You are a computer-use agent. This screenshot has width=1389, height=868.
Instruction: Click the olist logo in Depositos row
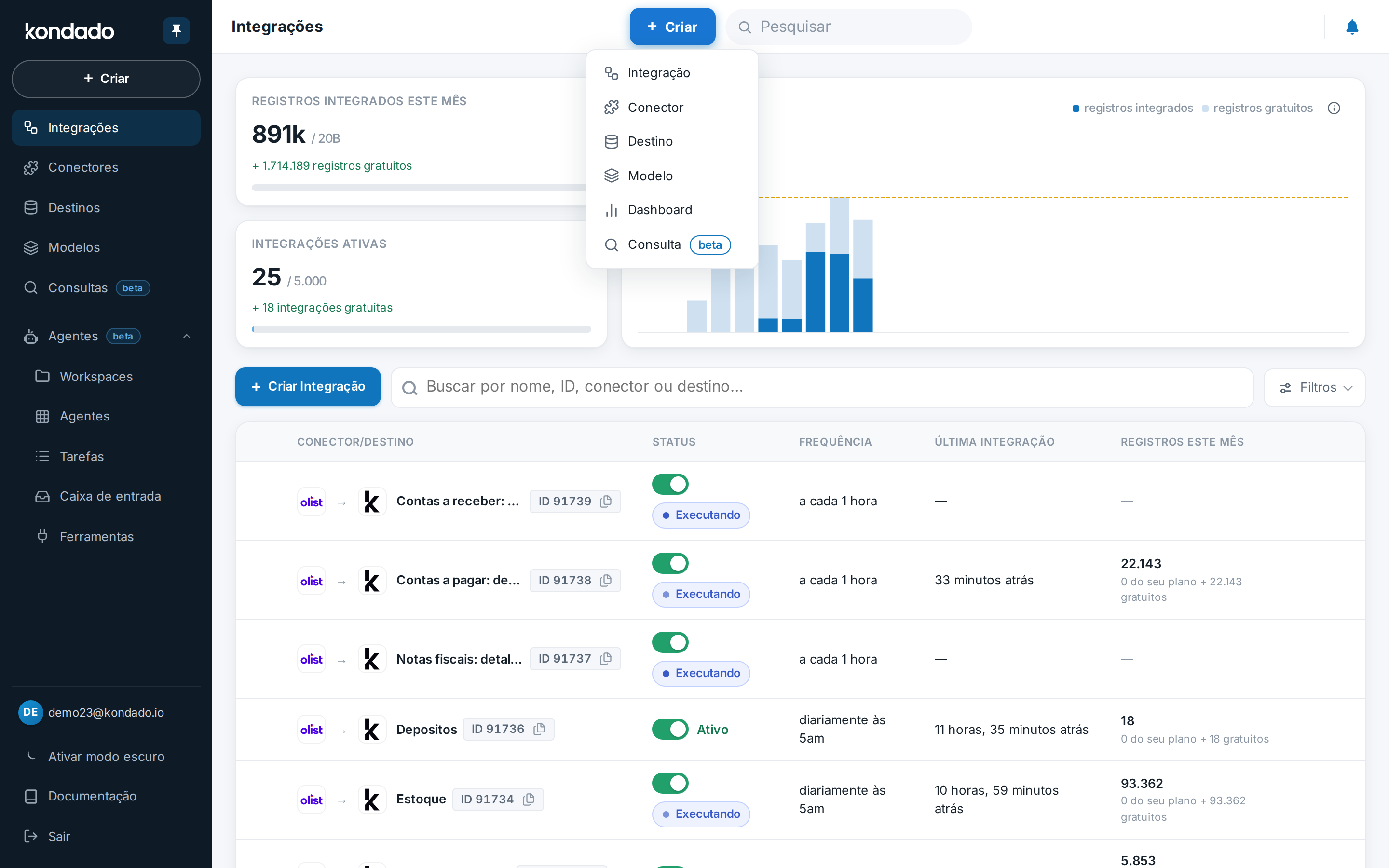click(x=312, y=729)
